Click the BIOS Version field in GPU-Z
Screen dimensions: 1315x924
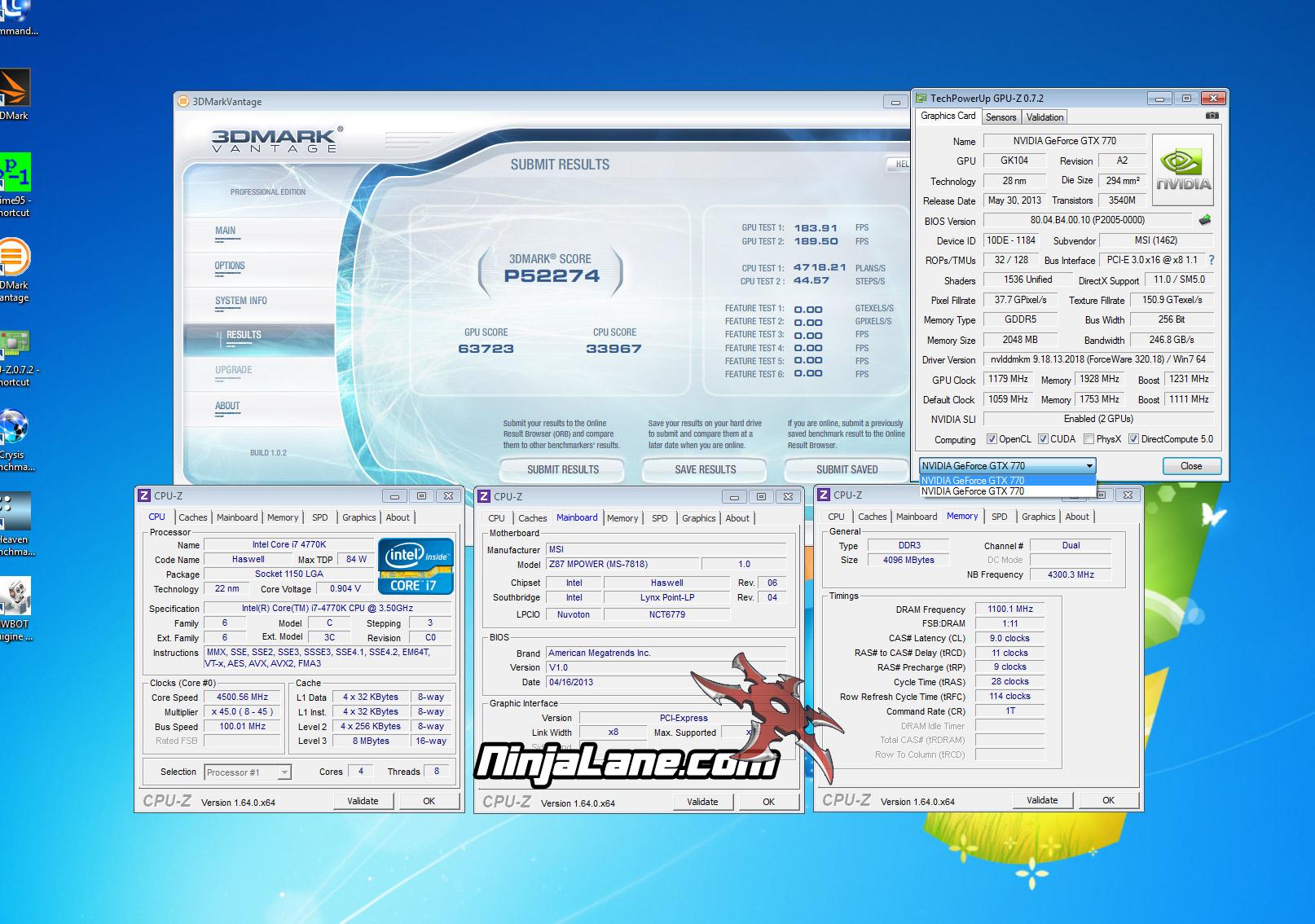1087,220
